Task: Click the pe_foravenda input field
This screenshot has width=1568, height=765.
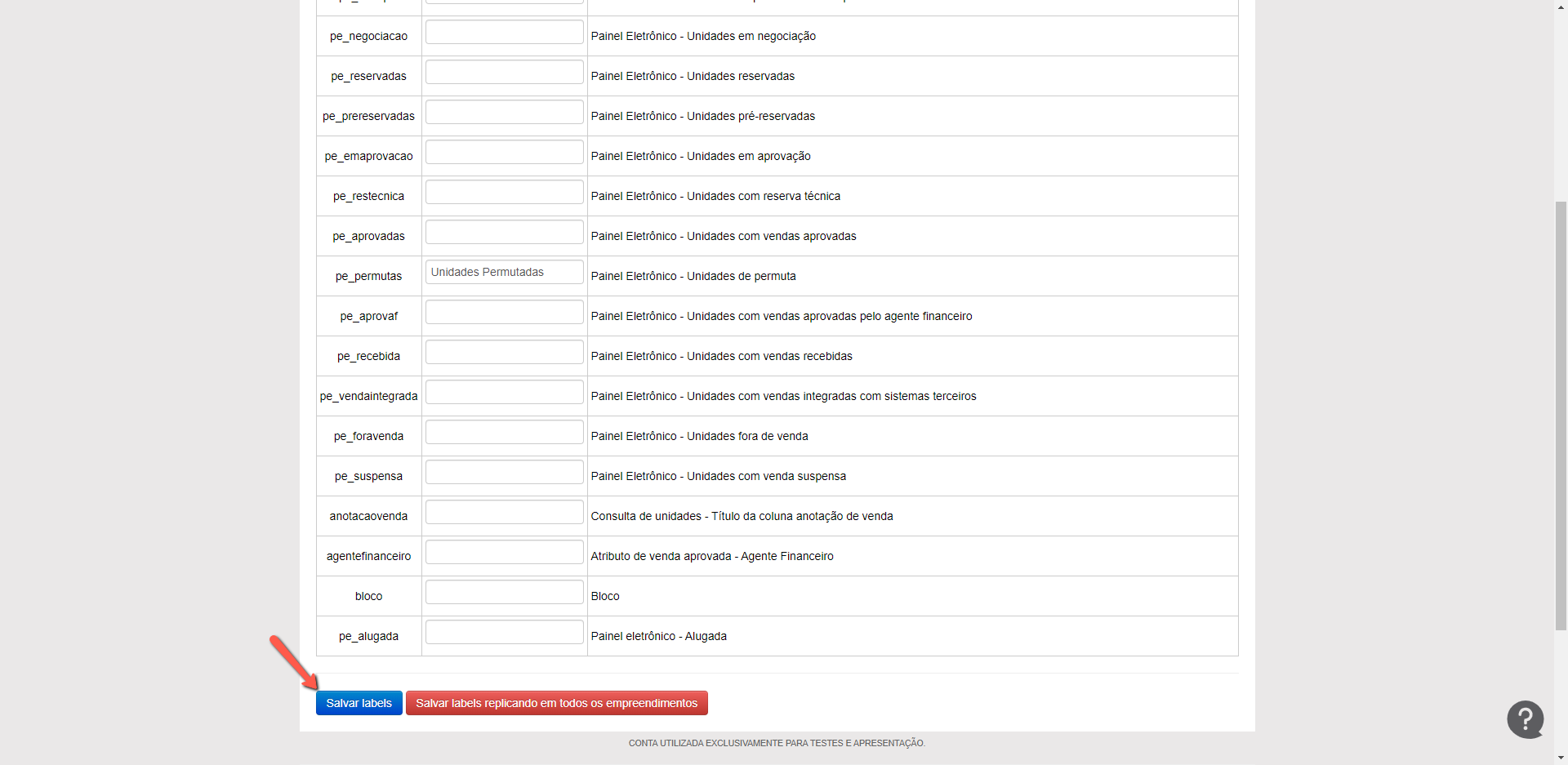Action: click(x=504, y=433)
